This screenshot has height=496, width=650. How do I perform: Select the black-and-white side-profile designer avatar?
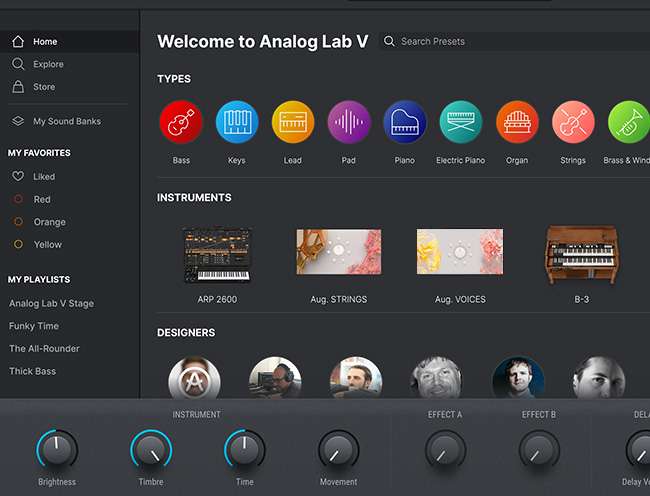(599, 378)
